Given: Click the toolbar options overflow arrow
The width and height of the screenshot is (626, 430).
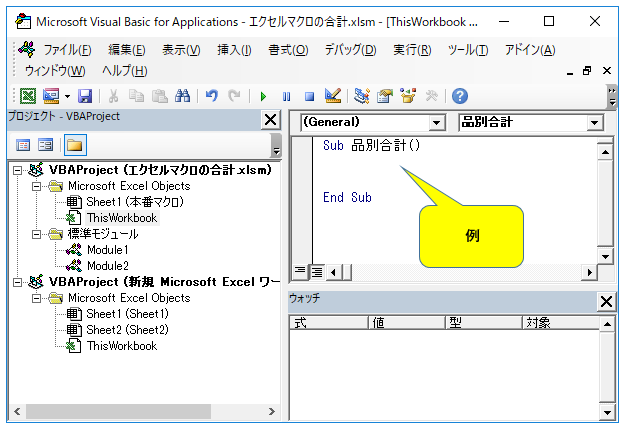Looking at the screenshot, I should coord(612,96).
